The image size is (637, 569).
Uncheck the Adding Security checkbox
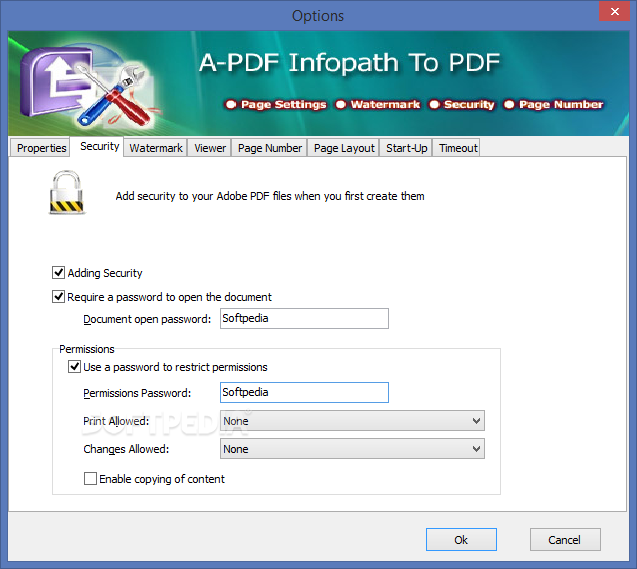click(x=58, y=273)
